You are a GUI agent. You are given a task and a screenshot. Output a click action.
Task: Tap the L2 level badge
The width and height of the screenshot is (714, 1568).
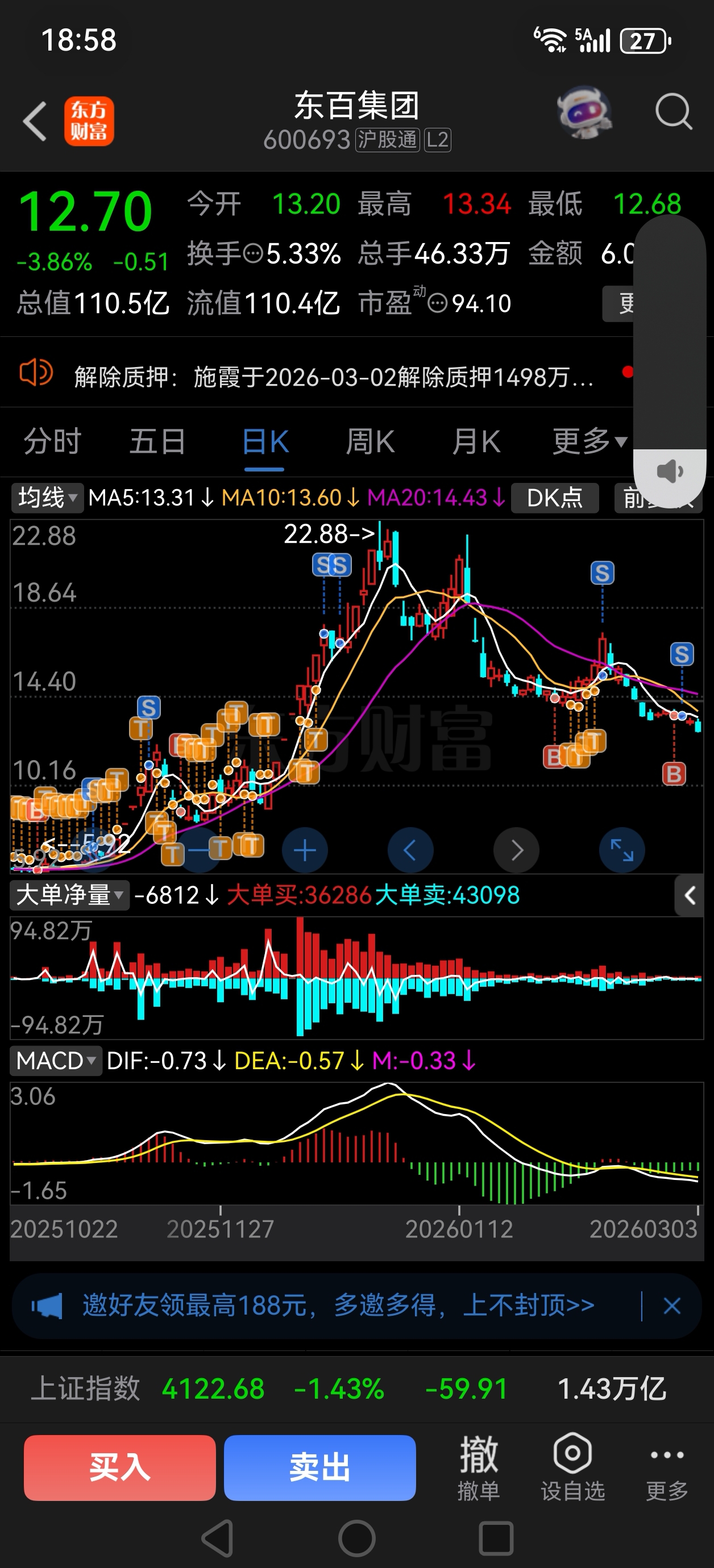pos(437,140)
